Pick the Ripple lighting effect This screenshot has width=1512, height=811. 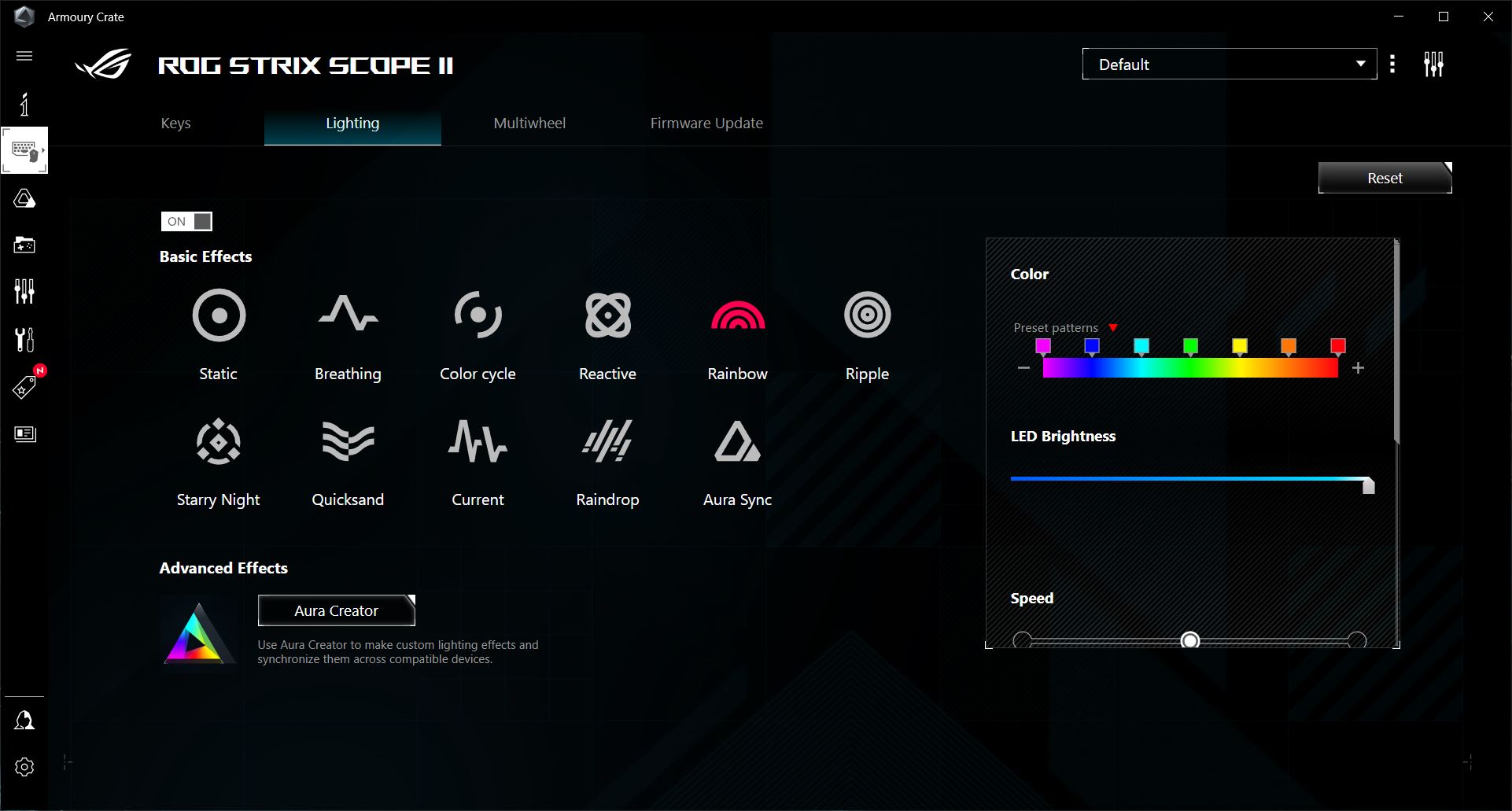(867, 315)
